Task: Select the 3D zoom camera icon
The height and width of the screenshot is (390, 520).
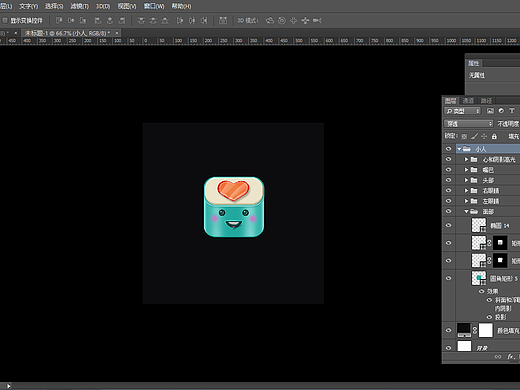Action: (x=317, y=21)
